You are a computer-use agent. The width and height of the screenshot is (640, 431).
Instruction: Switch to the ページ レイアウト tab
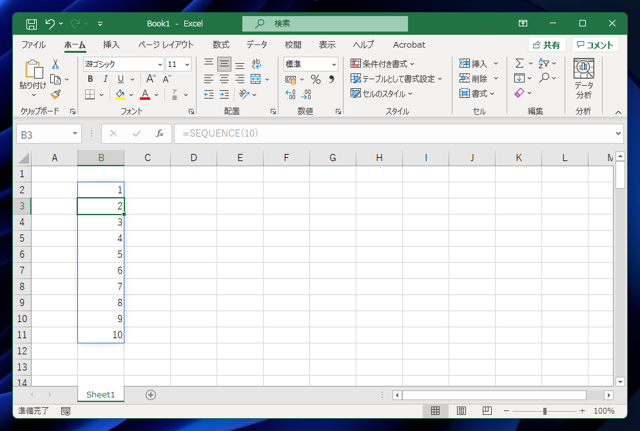[165, 45]
